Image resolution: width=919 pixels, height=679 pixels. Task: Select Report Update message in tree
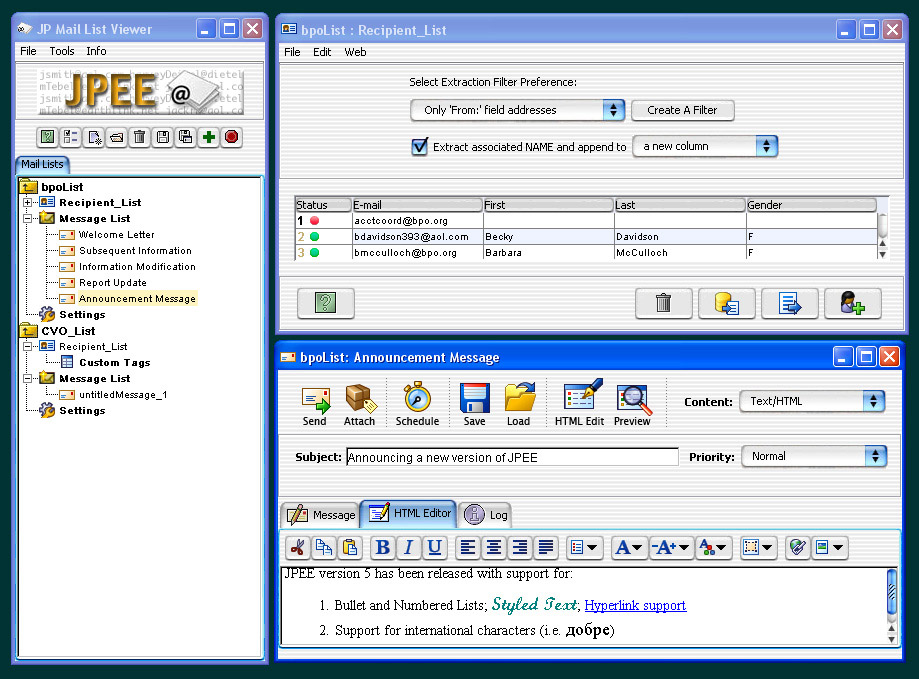coord(113,282)
